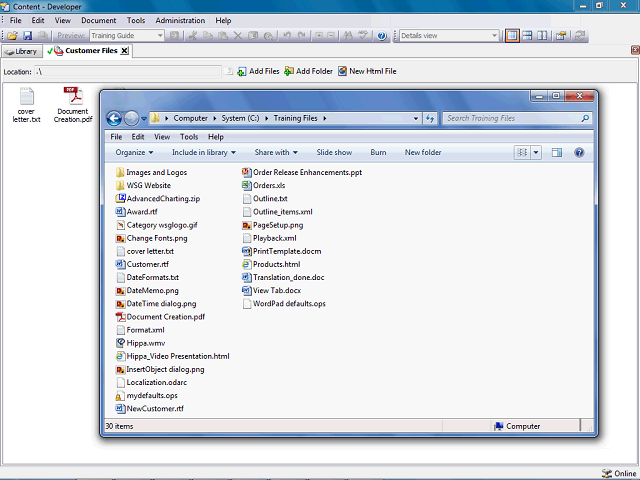
Task: Click the System (C:) breadcrumb segment
Action: point(240,118)
